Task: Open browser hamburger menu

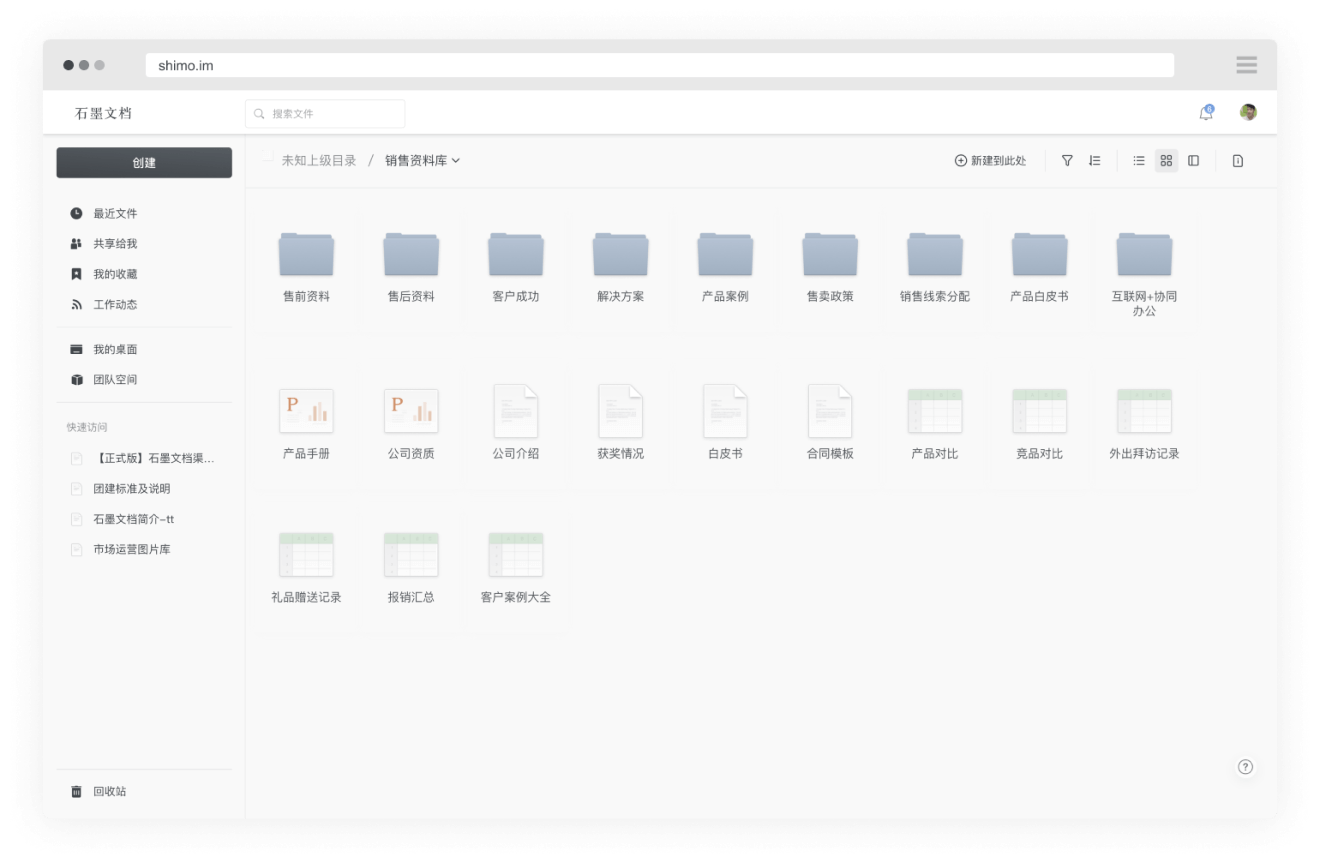Action: tap(1246, 65)
